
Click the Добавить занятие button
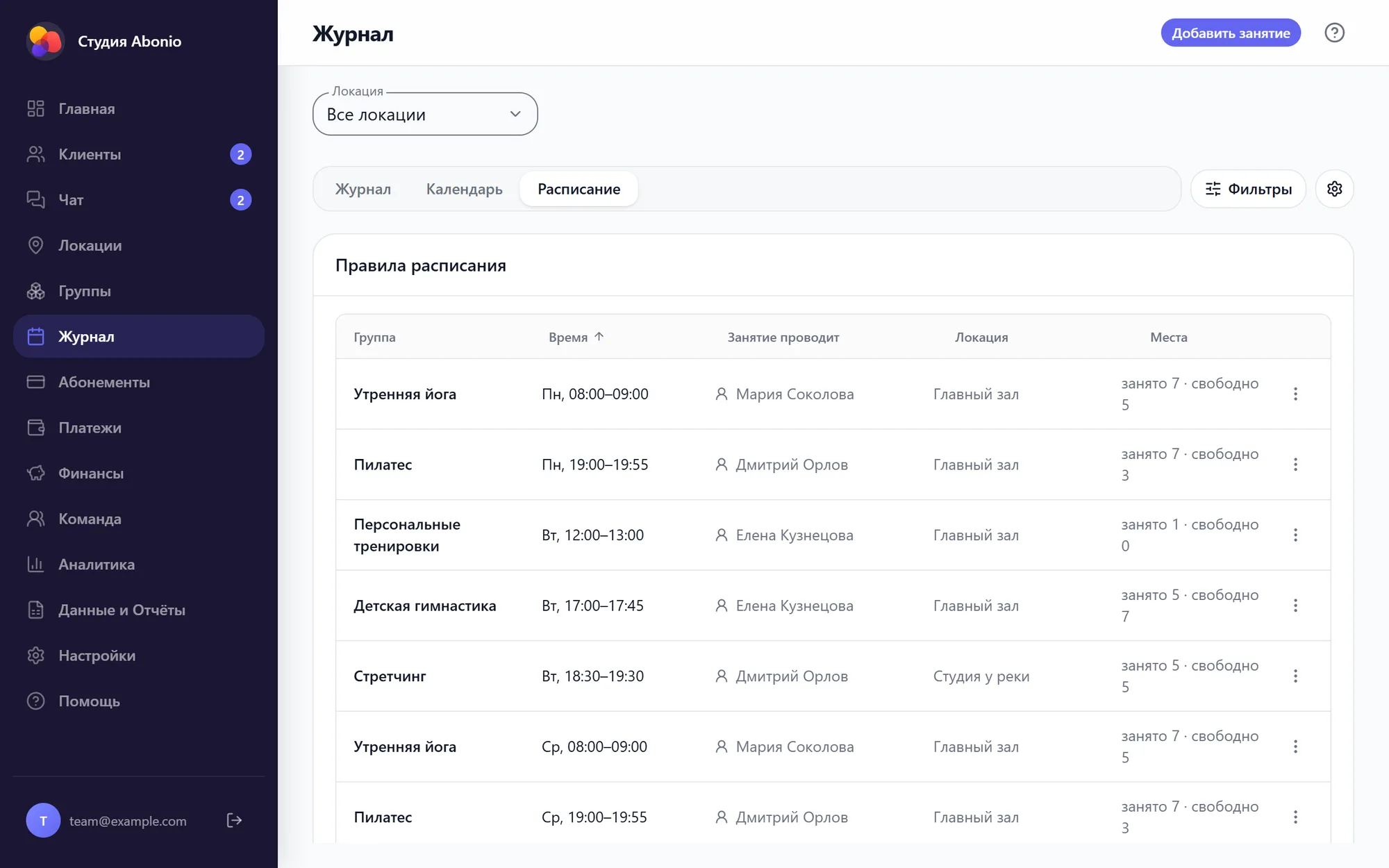point(1231,33)
